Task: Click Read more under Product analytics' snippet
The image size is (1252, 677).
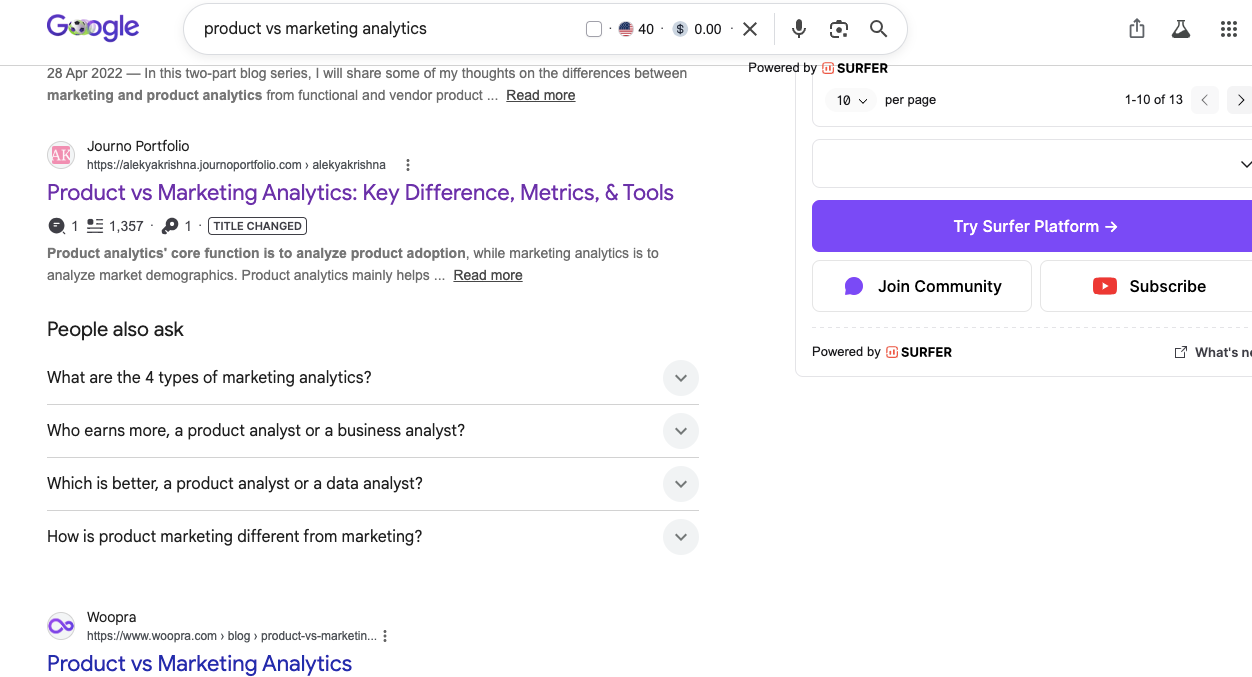Action: click(x=488, y=275)
